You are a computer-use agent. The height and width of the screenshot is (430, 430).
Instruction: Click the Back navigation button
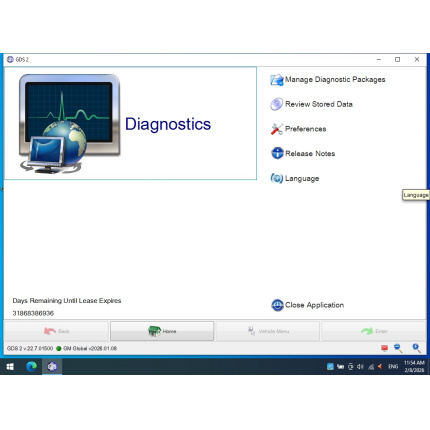point(56,331)
